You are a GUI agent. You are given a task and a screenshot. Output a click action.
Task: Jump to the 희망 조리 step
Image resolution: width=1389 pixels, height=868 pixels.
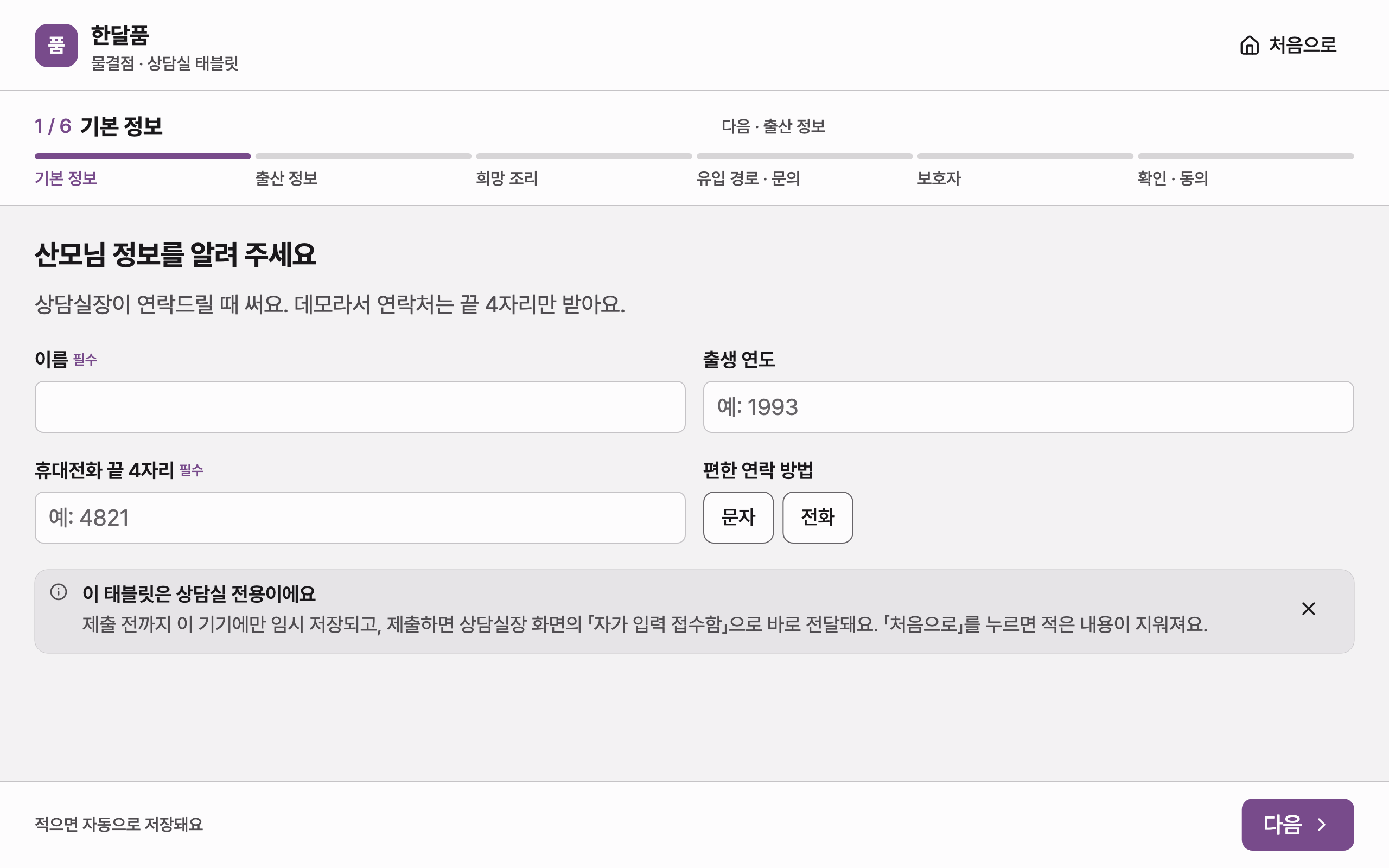coord(506,178)
